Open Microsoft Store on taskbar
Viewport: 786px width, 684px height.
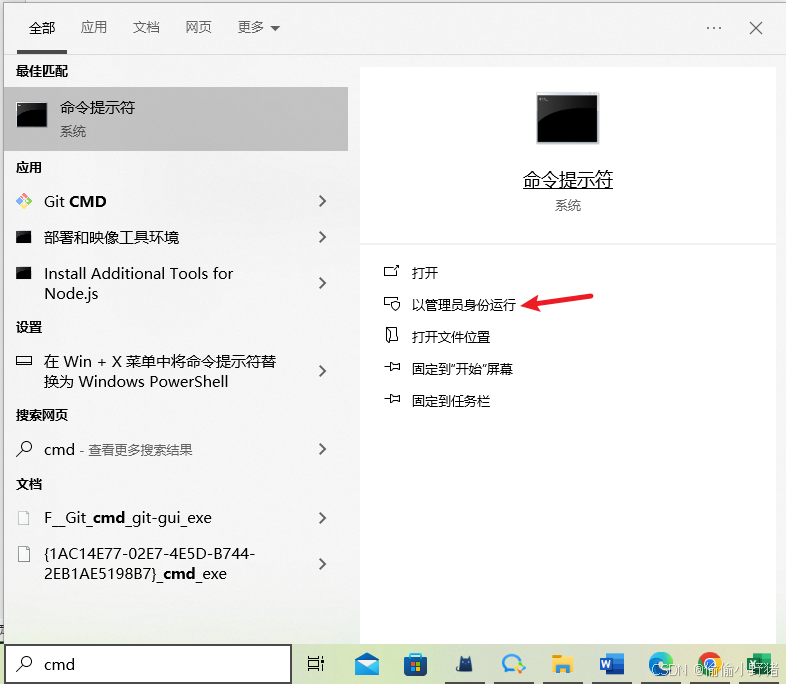coord(416,664)
